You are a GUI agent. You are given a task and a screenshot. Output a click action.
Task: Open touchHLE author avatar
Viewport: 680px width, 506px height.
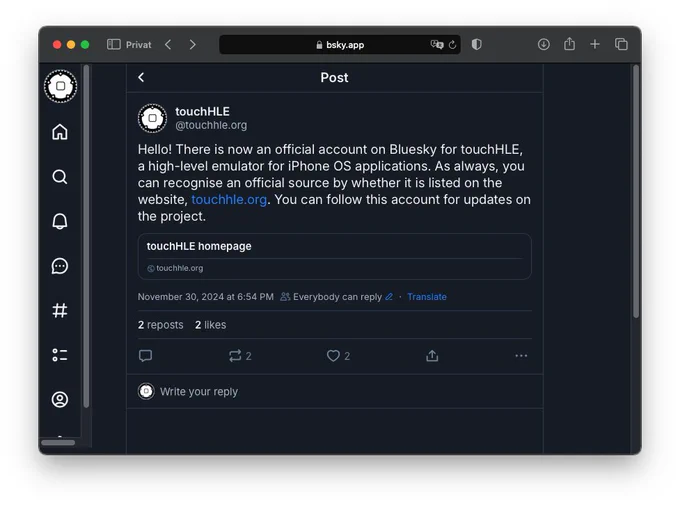(152, 118)
